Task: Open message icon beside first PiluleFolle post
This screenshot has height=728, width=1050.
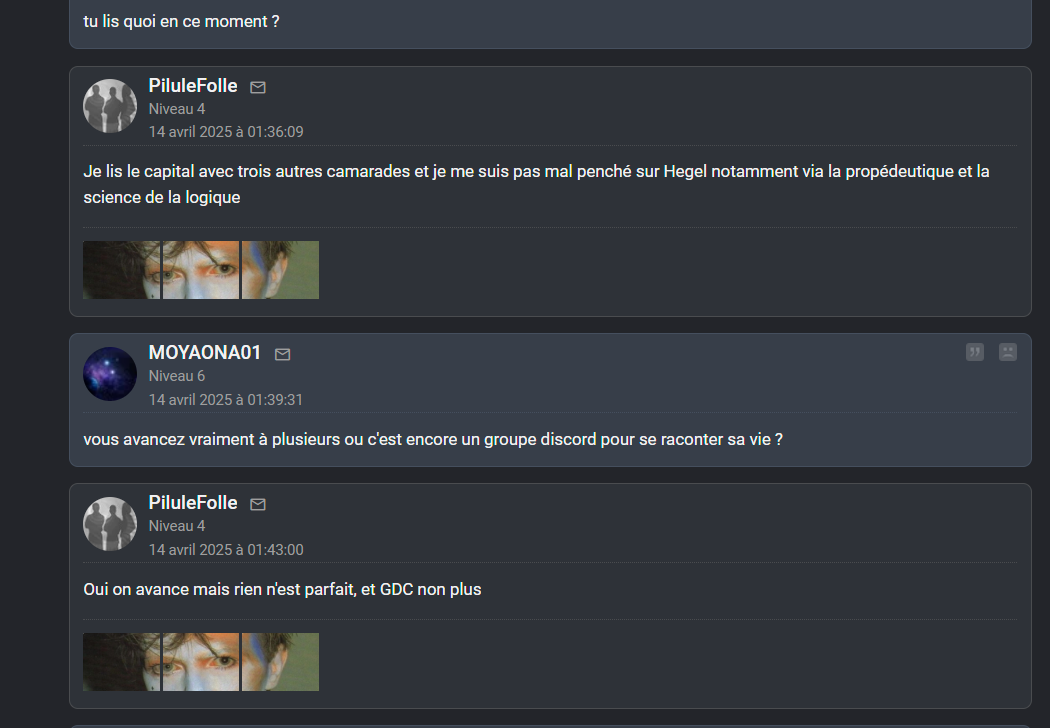Action: [258, 88]
